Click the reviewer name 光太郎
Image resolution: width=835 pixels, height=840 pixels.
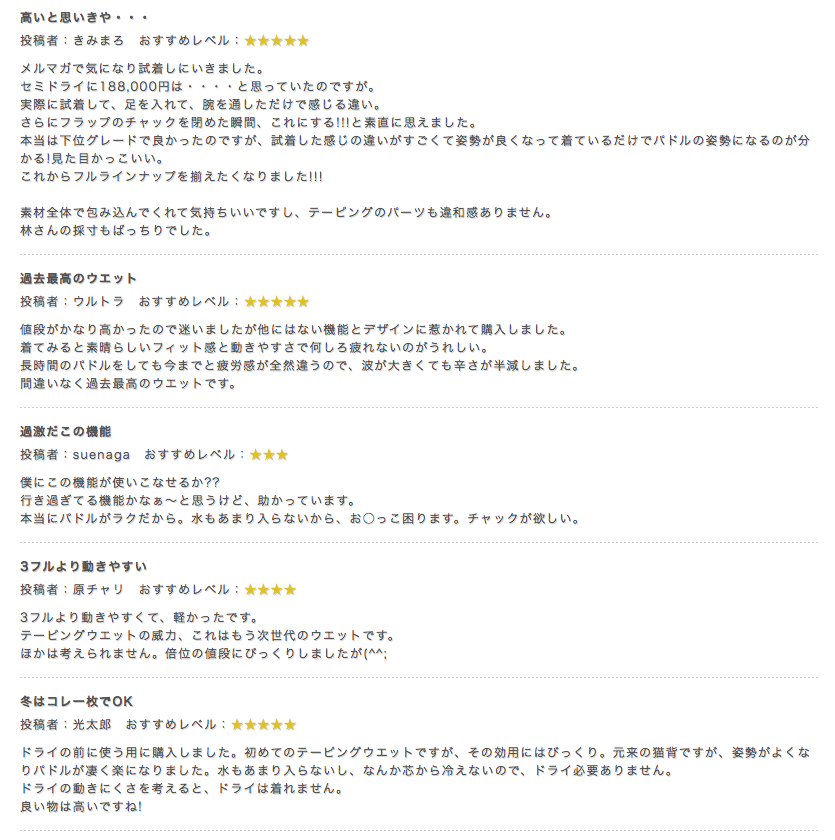point(92,725)
